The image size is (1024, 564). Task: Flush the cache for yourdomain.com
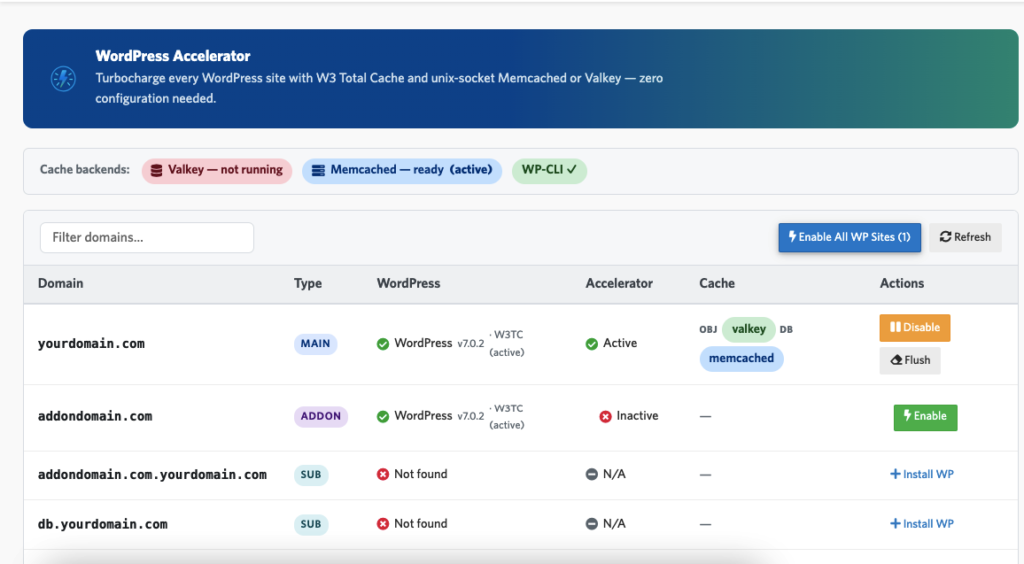(910, 360)
